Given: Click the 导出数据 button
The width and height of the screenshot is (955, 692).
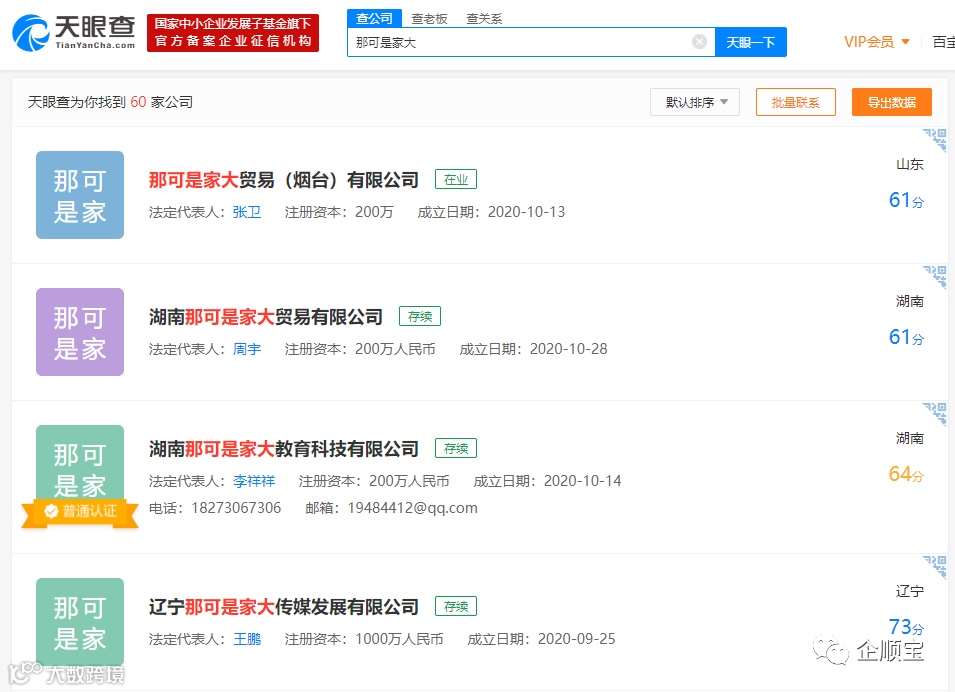Looking at the screenshot, I should coord(892,102).
